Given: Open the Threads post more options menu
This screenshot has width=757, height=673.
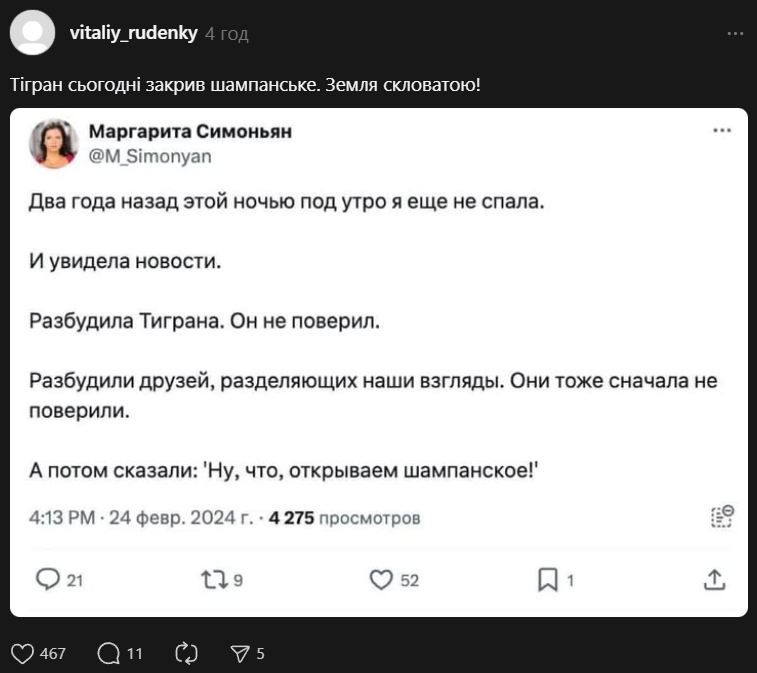Looking at the screenshot, I should (x=735, y=33).
